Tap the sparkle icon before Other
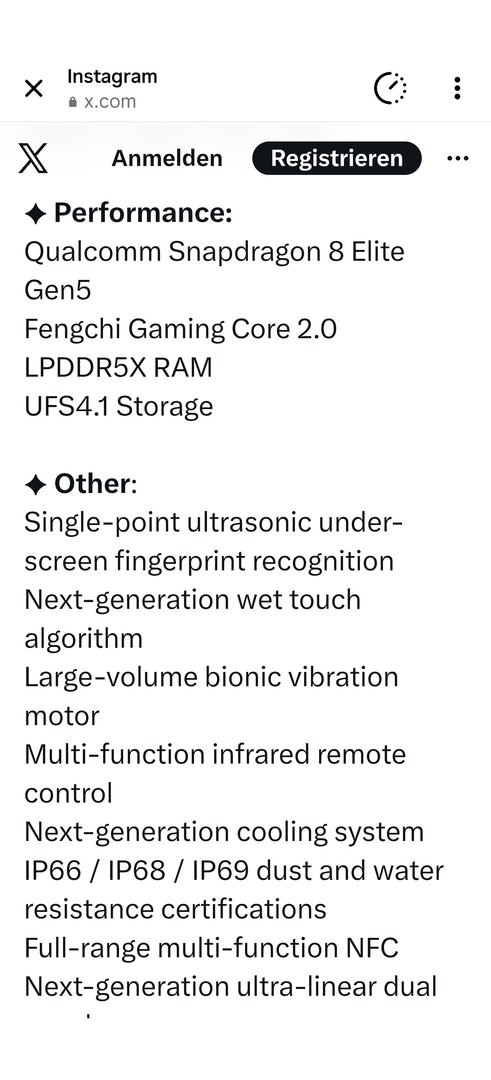This screenshot has height=1080, width=491. coord(35,485)
